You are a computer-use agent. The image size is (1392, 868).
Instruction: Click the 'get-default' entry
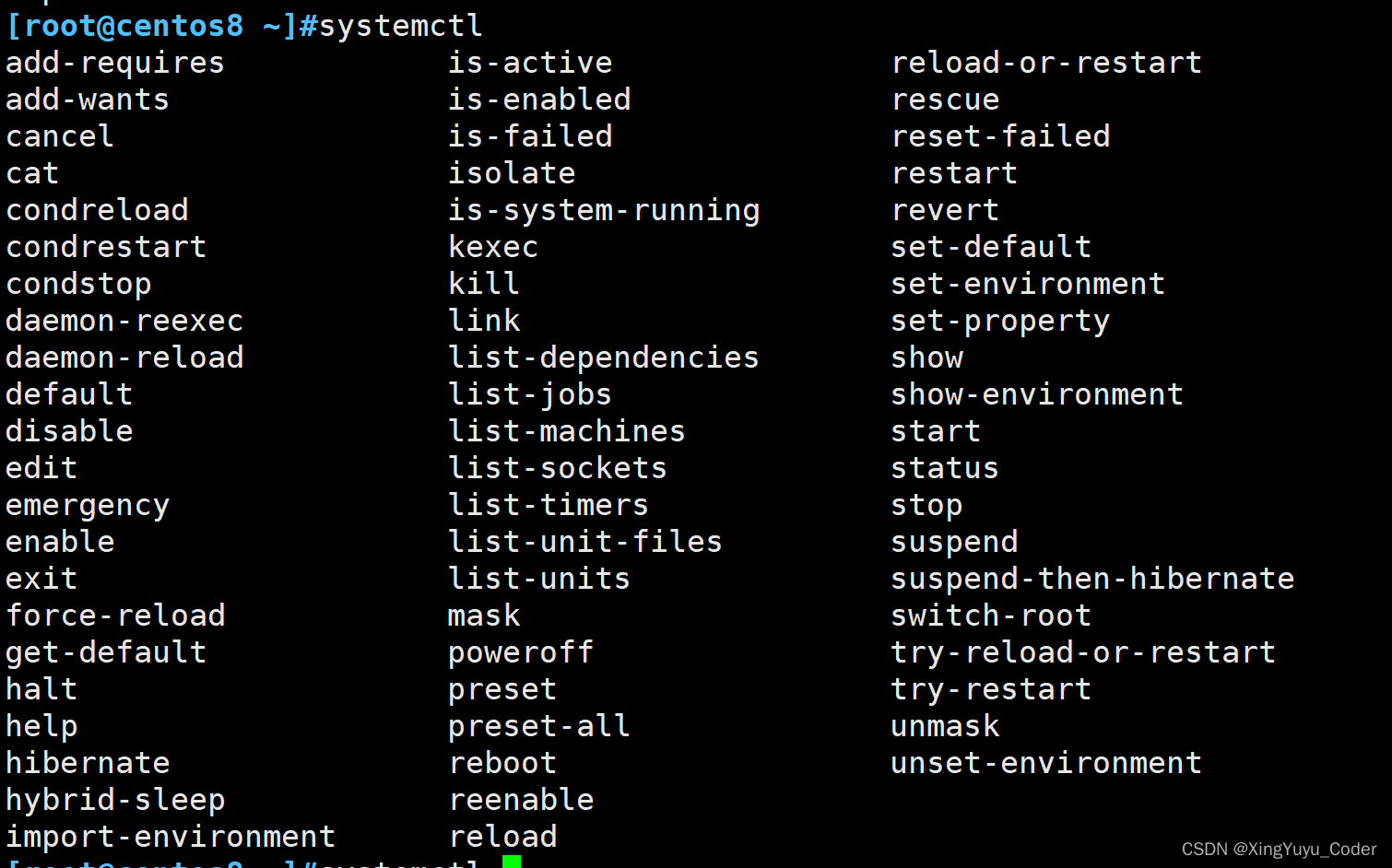[106, 652]
